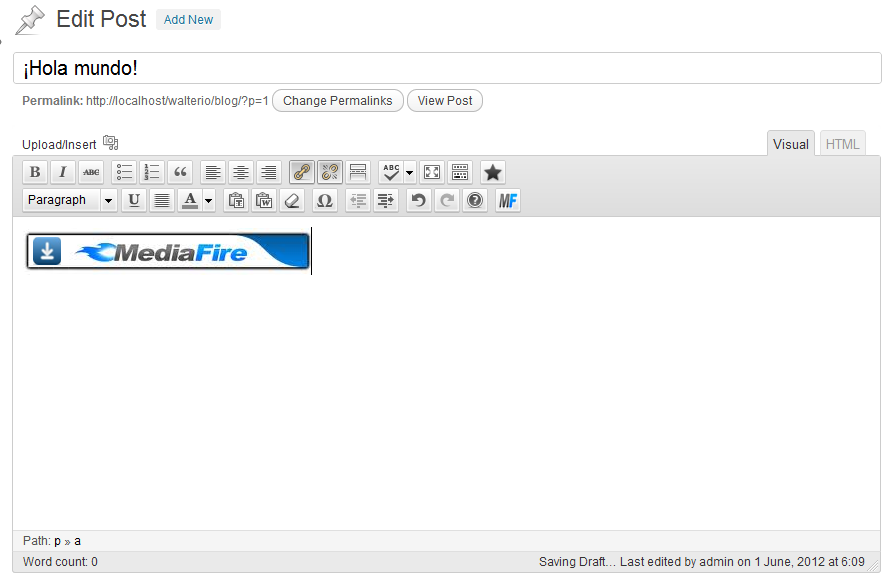Click the permalink URL text

(x=177, y=101)
